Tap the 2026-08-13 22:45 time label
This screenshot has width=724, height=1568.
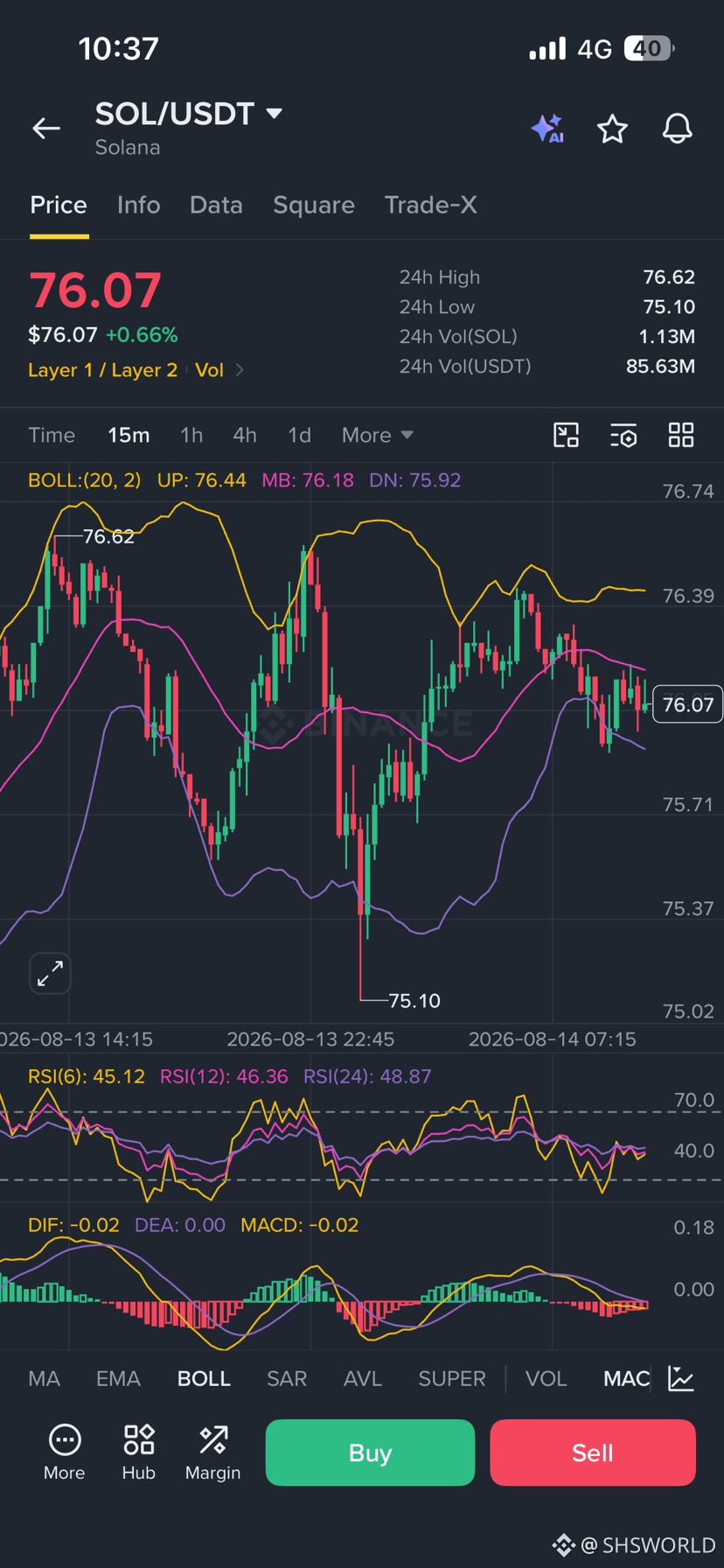click(x=310, y=1039)
